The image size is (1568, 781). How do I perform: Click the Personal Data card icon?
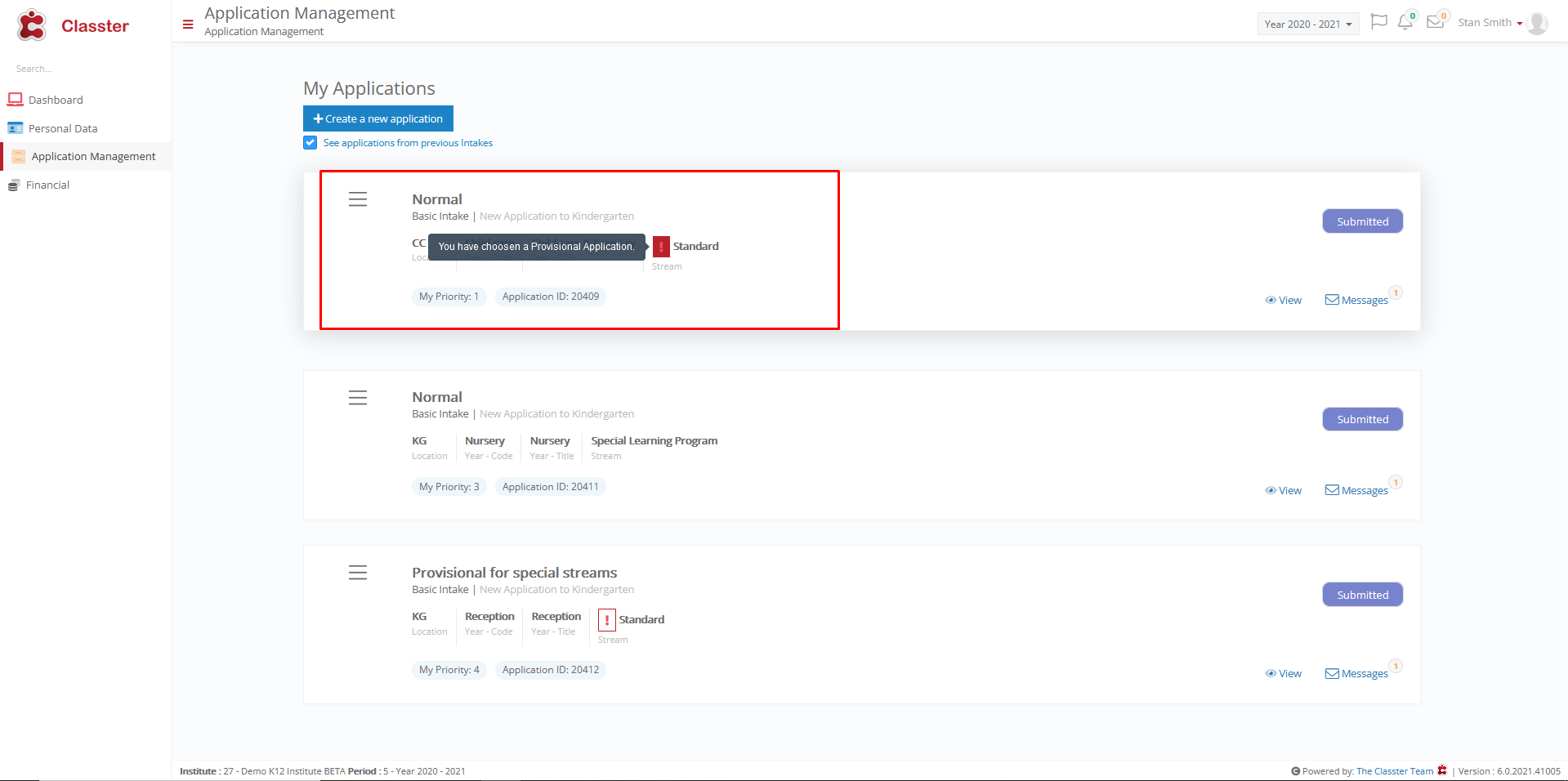[16, 128]
